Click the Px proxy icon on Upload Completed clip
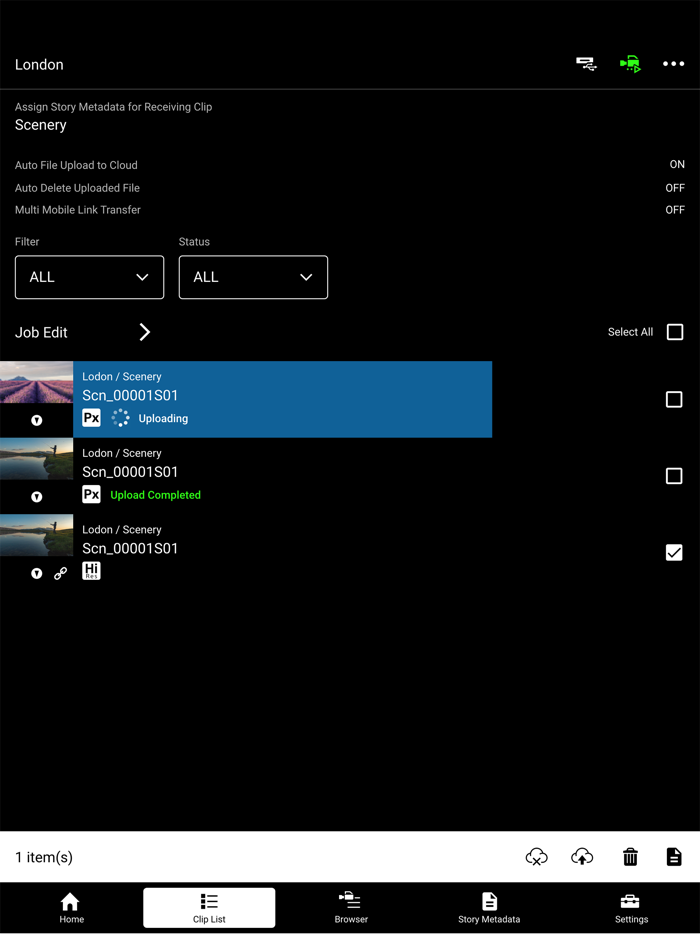This screenshot has width=700, height=934. [91, 494]
